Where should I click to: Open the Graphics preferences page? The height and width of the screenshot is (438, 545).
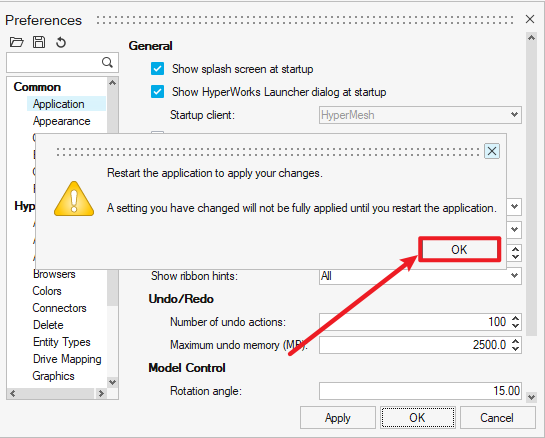click(x=54, y=376)
